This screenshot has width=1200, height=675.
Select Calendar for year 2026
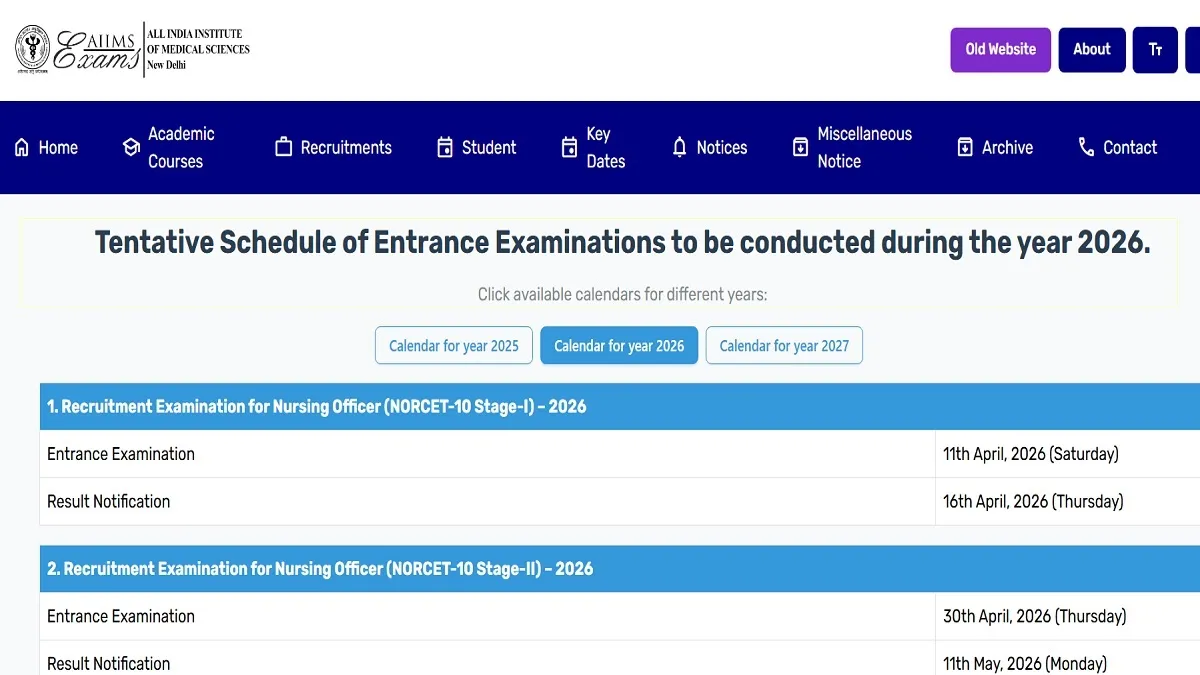pos(619,346)
